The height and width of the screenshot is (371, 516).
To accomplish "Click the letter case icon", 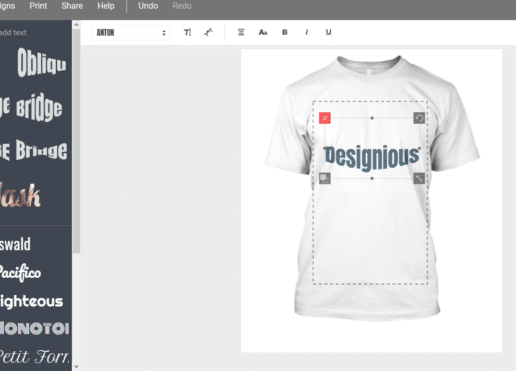I will [x=263, y=32].
